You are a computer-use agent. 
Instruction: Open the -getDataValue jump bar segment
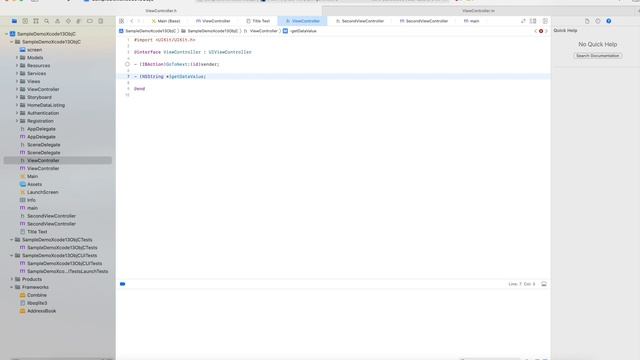300,31
